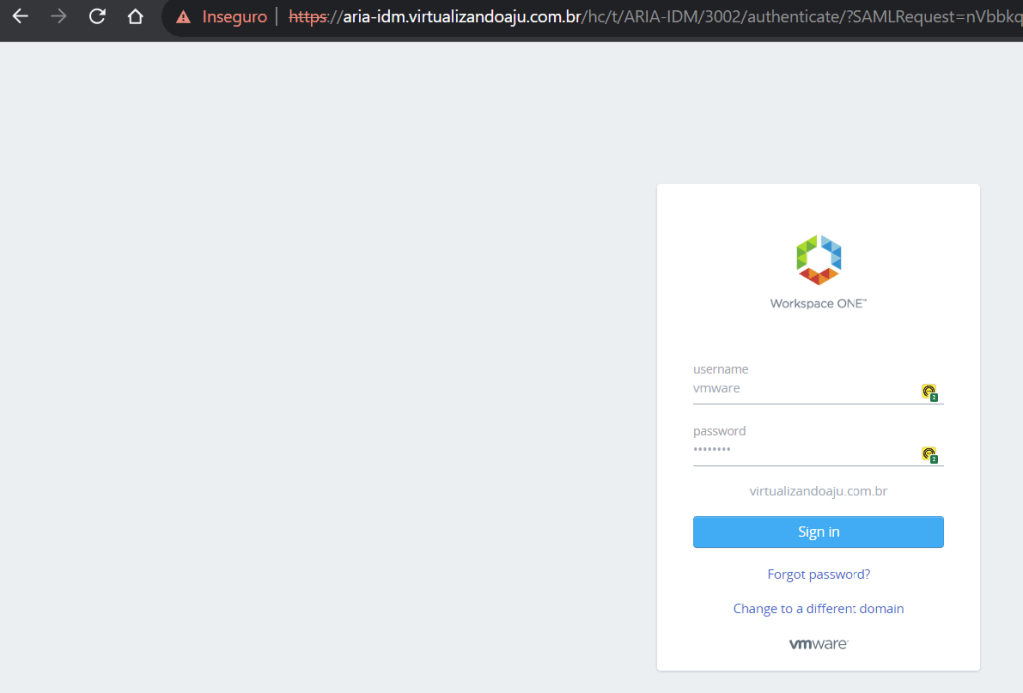
Task: Click the 'password' field label
Action: pos(719,431)
